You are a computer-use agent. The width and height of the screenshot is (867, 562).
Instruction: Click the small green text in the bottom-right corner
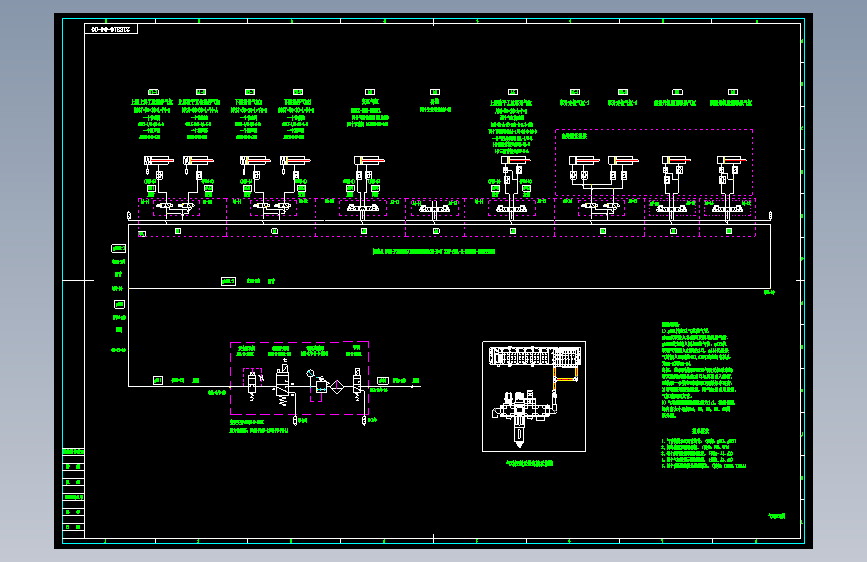(x=777, y=516)
